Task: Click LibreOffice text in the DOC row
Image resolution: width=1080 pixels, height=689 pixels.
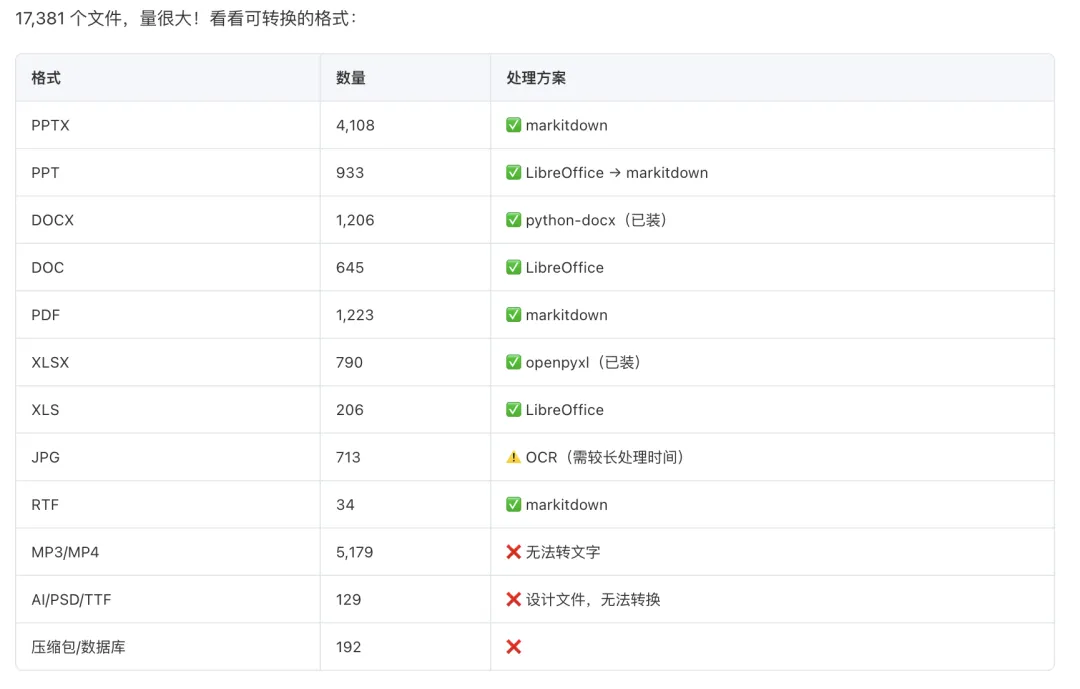Action: tap(565, 268)
